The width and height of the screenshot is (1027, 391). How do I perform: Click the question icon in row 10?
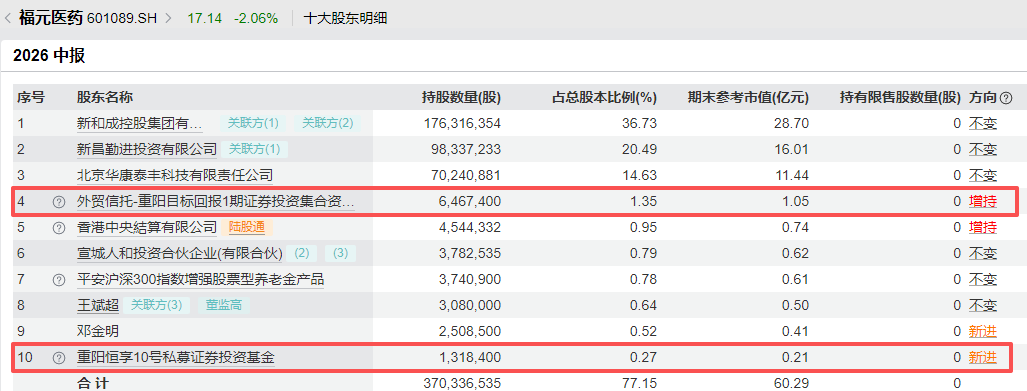[59, 358]
